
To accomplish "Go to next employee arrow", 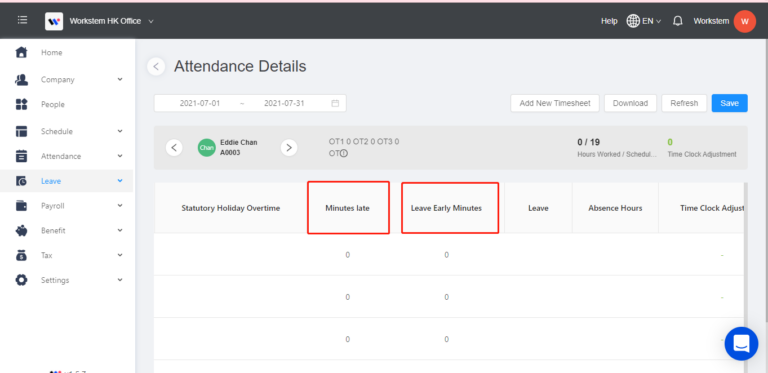I will point(289,147).
